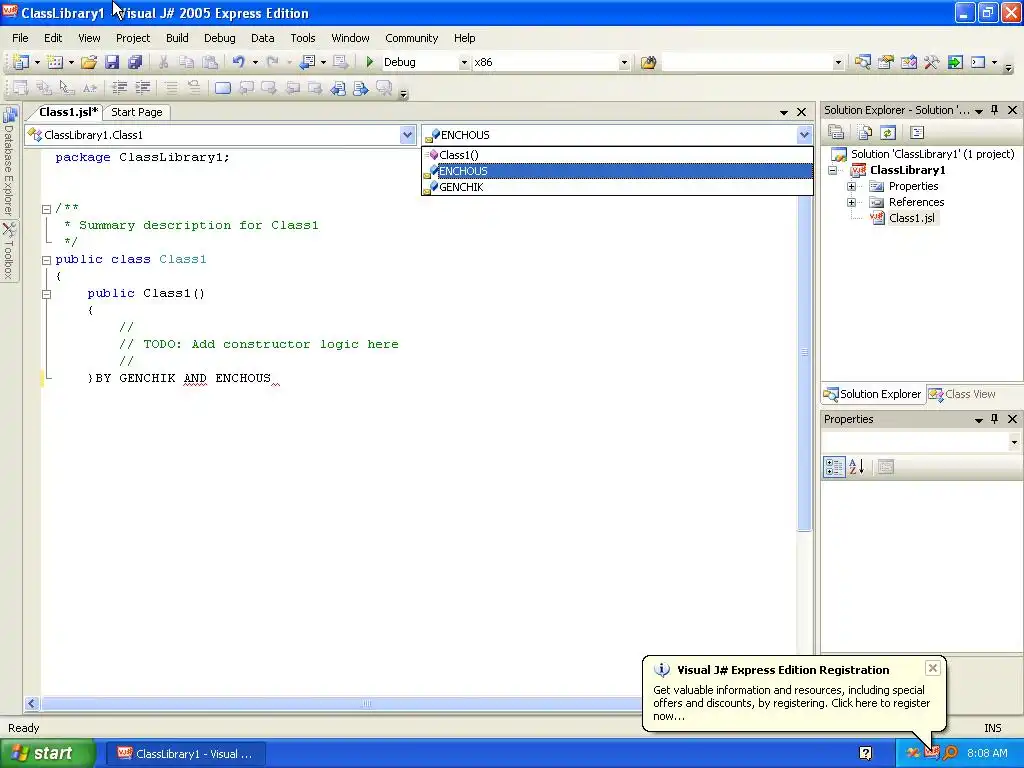Click View Code icon in Solution Explorer

click(917, 133)
